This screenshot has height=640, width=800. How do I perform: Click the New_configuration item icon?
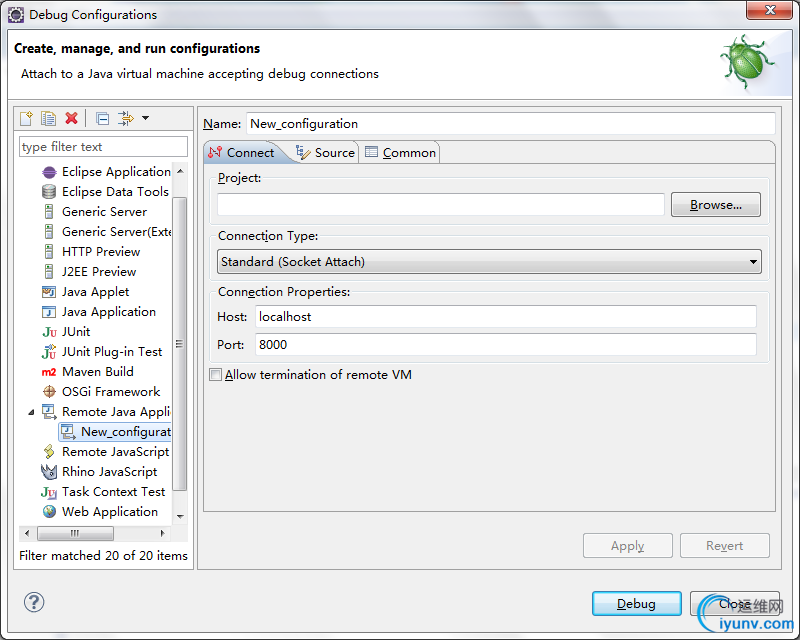(68, 432)
